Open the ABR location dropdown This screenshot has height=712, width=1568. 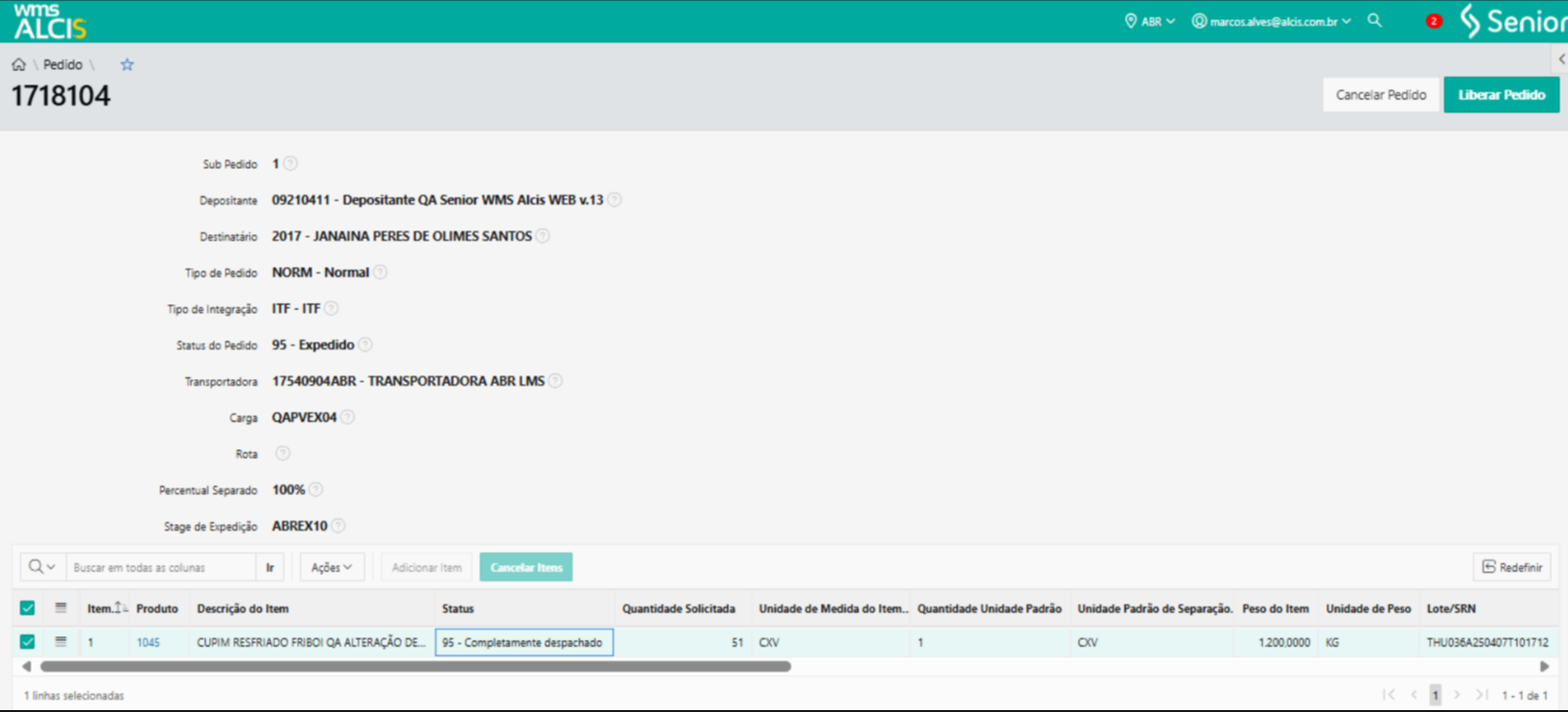point(1150,21)
